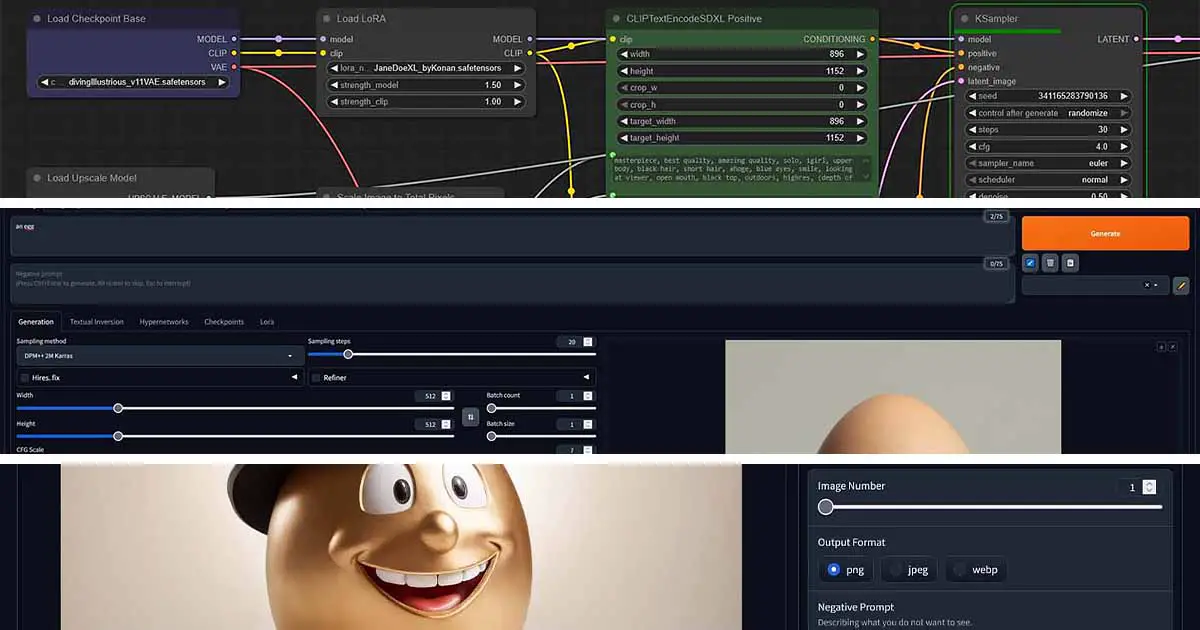Screen dimensions: 1200x630
Task: Click the clipboard icon next to the trash
Action: click(x=1070, y=263)
